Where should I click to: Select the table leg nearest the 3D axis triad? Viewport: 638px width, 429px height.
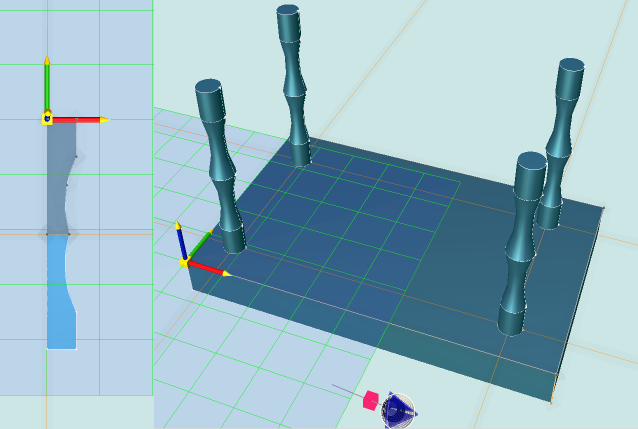[x=222, y=170]
